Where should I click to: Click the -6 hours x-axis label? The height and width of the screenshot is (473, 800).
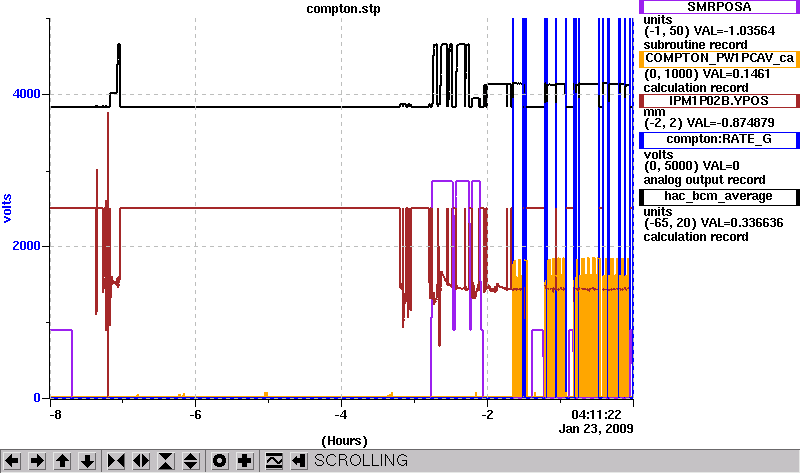195,414
